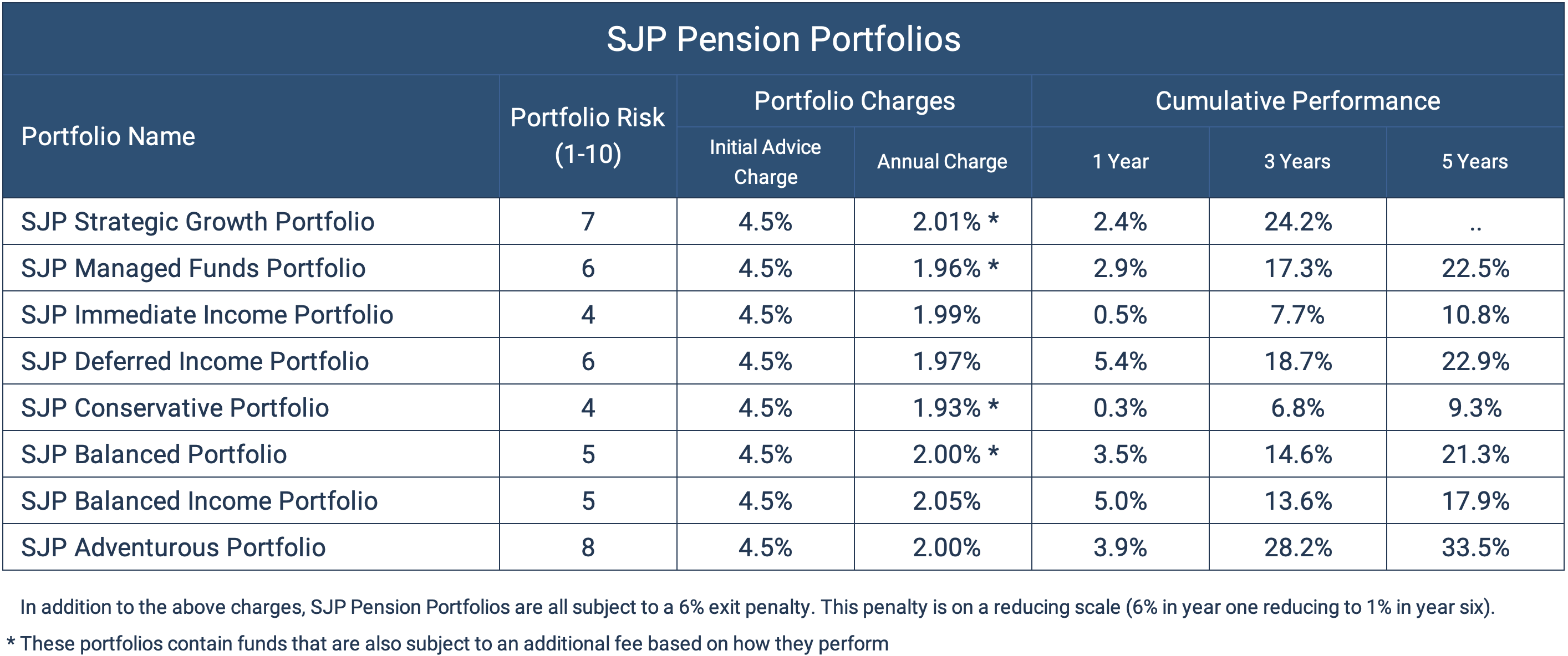Image resolution: width=1568 pixels, height=656 pixels.
Task: Click the Cumulative Performance group header
Action: (x=1297, y=101)
